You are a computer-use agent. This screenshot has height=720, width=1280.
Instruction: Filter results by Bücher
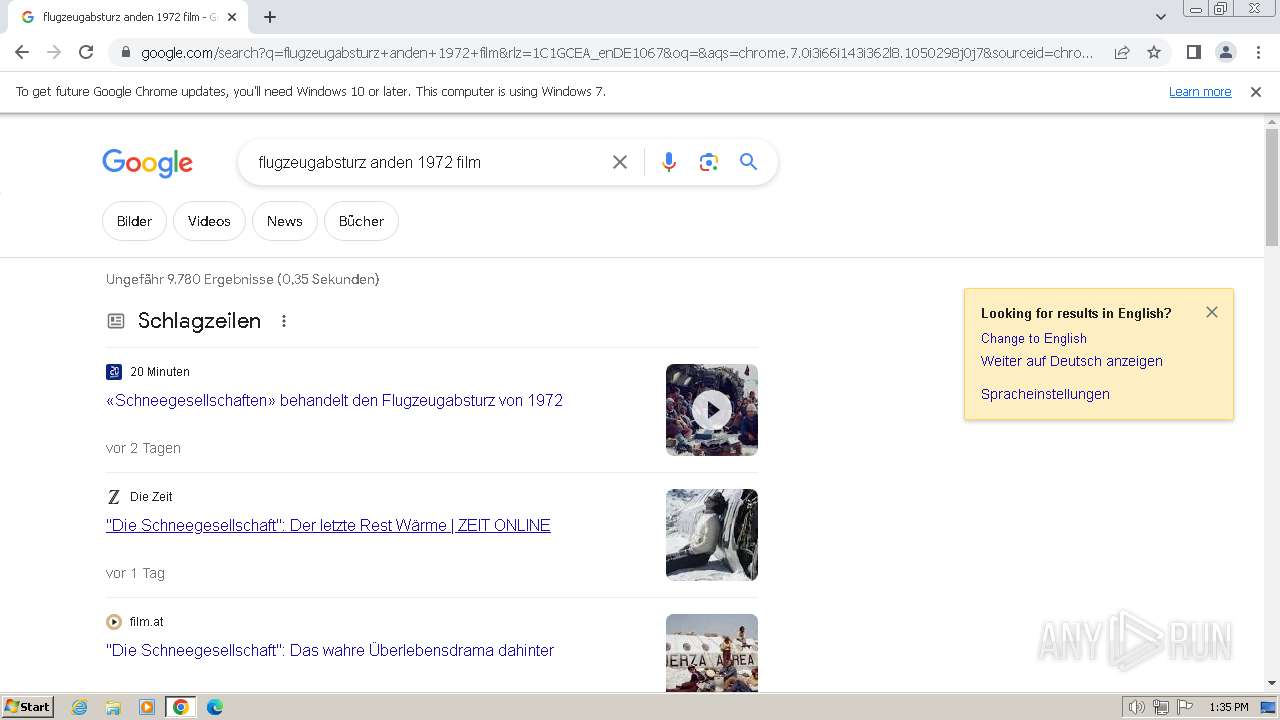pyautogui.click(x=361, y=221)
